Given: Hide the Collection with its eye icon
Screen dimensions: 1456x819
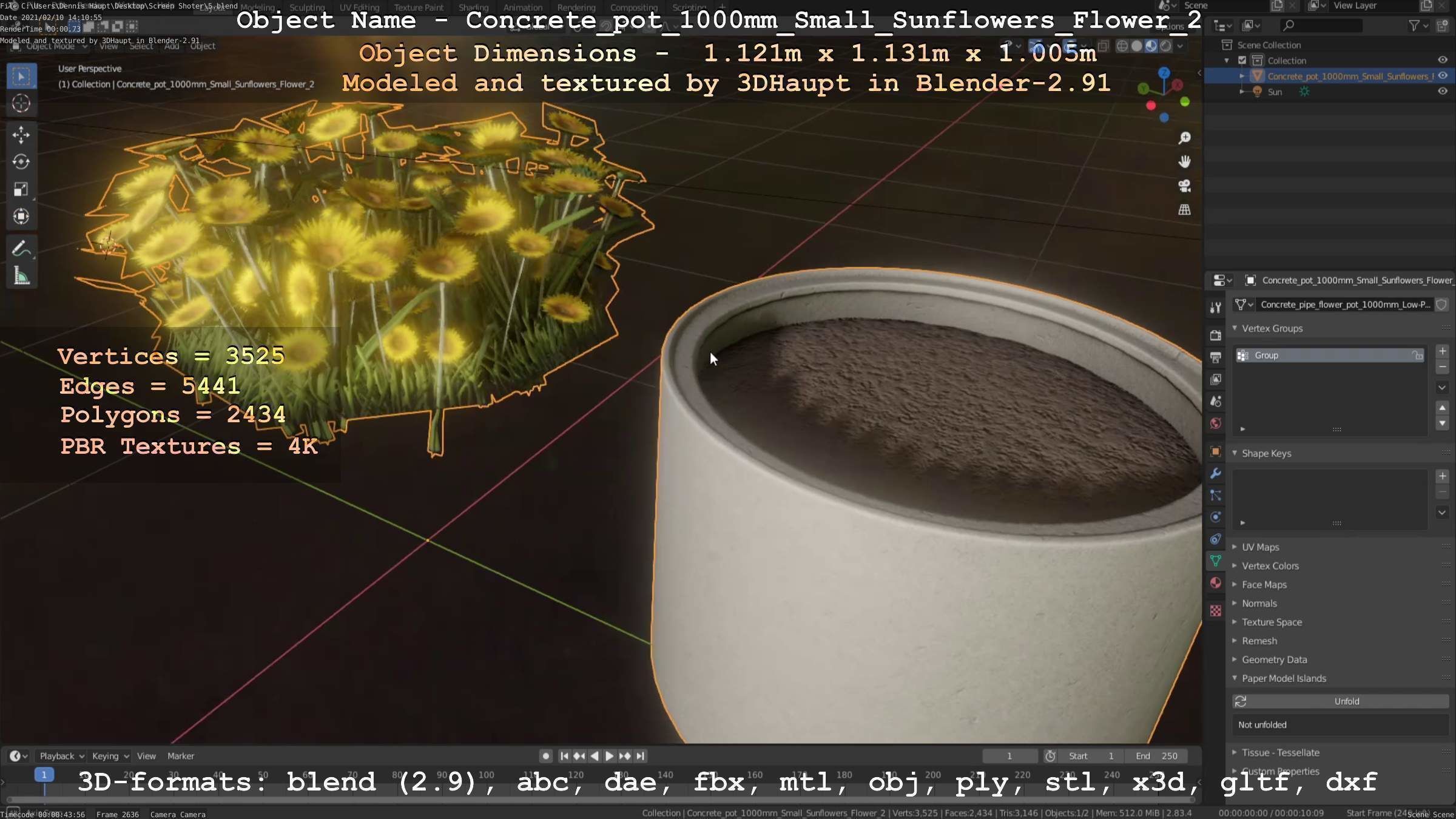Looking at the screenshot, I should pyautogui.click(x=1443, y=60).
